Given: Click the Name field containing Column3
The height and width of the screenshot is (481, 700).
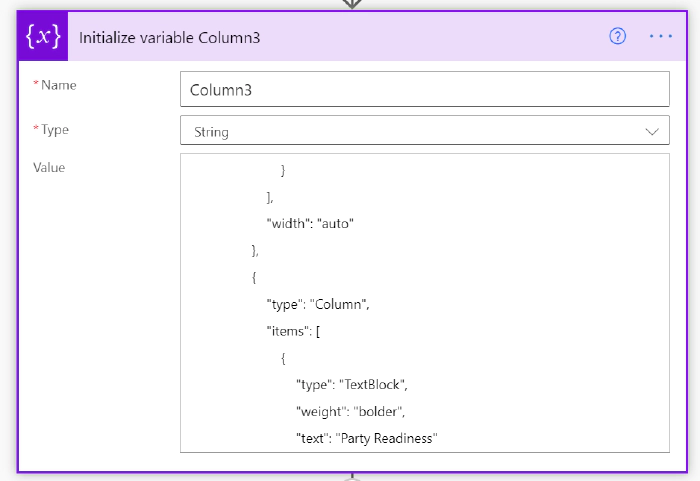Looking at the screenshot, I should (424, 89).
